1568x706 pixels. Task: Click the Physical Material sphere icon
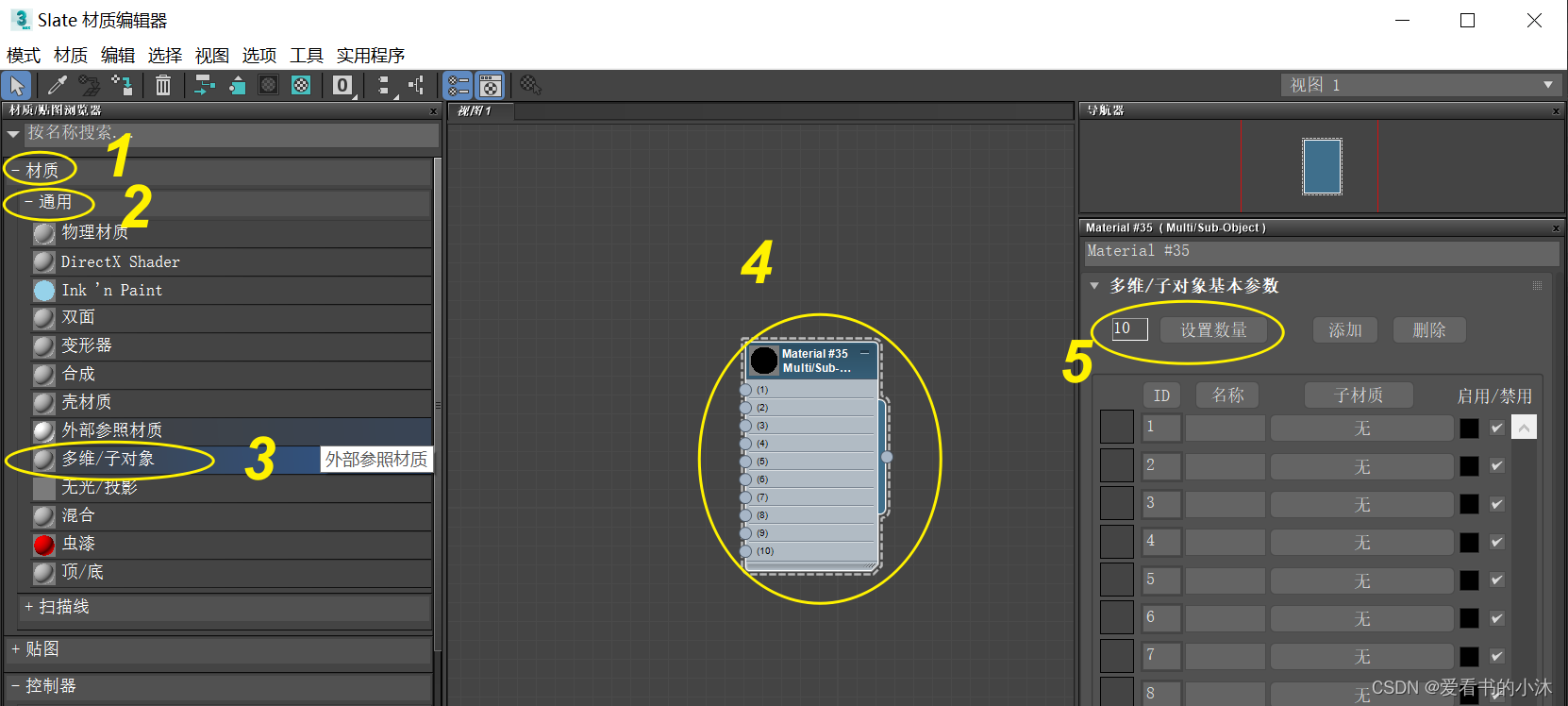44,232
